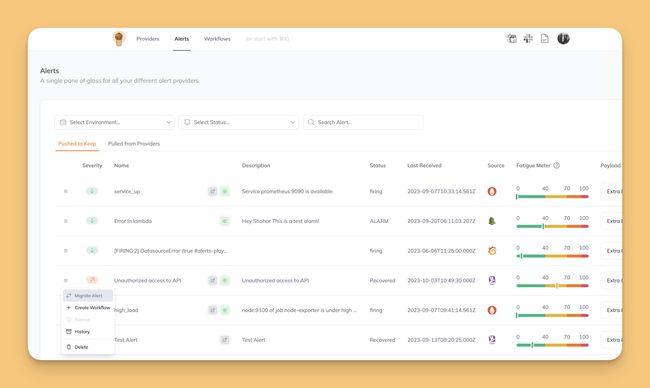Go to Workflows in top navigation
650x388 pixels.
217,39
